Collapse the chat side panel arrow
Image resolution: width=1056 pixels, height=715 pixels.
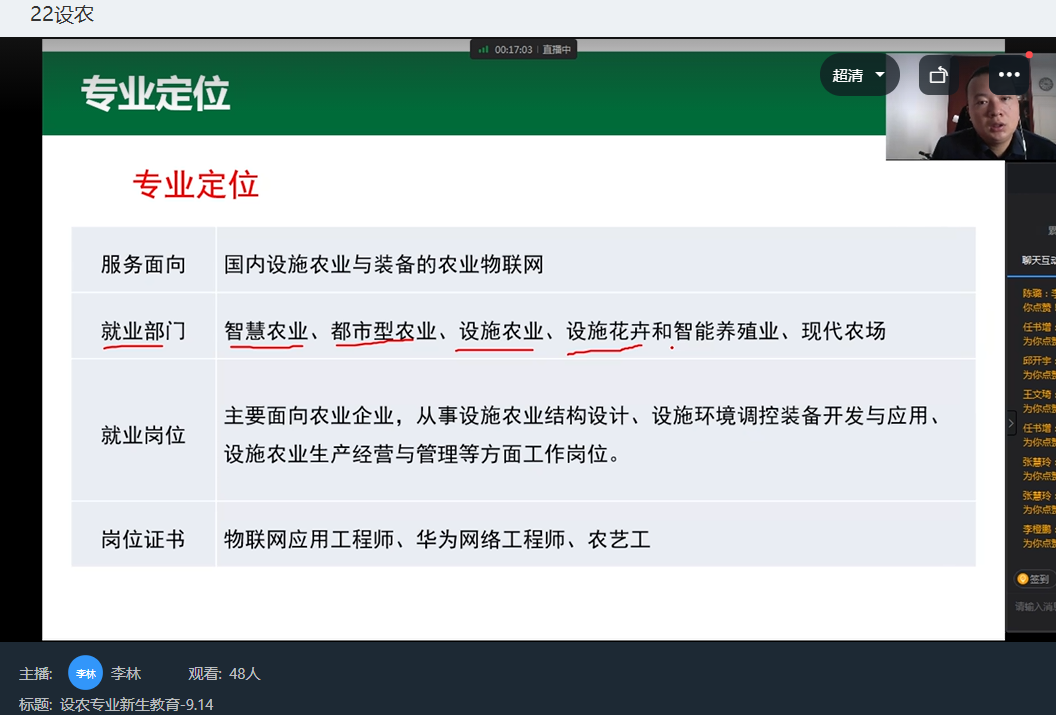coord(1011,423)
